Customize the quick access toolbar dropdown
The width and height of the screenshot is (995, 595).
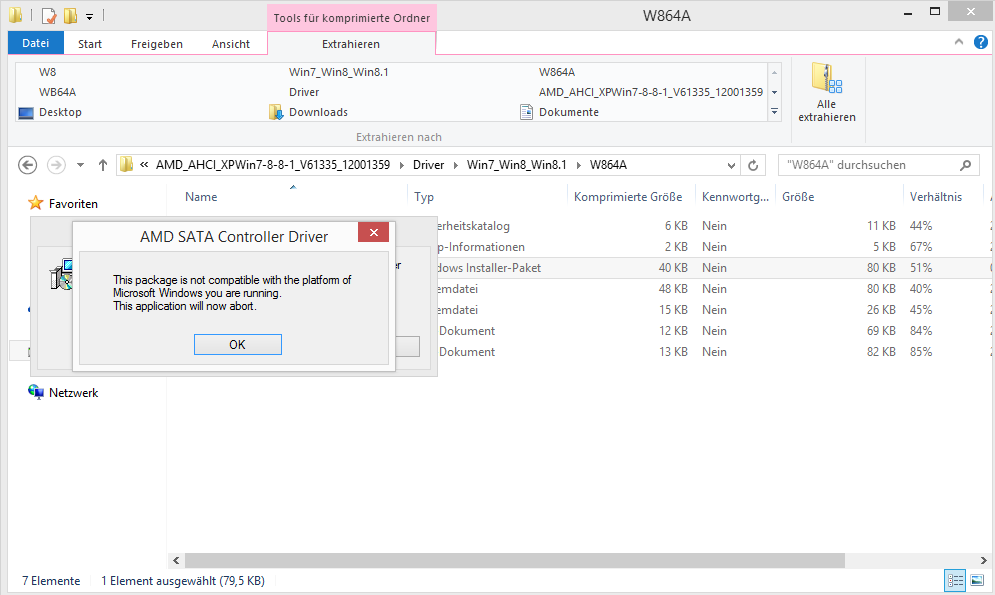[x=89, y=17]
